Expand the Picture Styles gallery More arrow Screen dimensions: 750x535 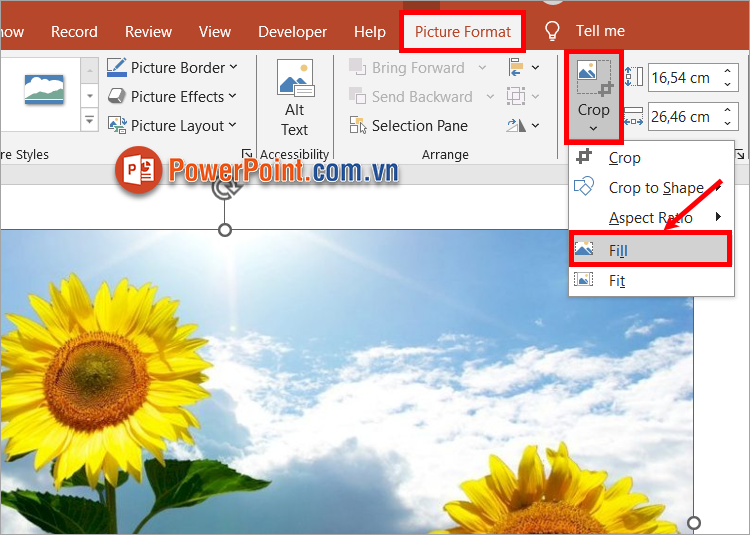click(89, 120)
